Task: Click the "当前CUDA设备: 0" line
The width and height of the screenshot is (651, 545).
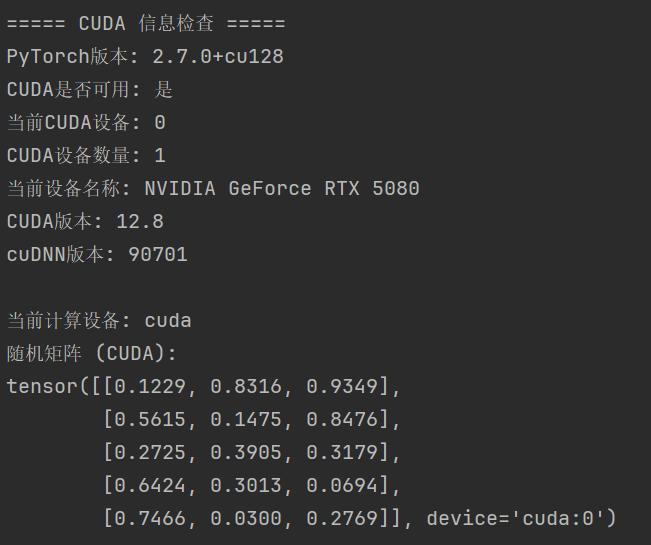Action: (x=86, y=123)
